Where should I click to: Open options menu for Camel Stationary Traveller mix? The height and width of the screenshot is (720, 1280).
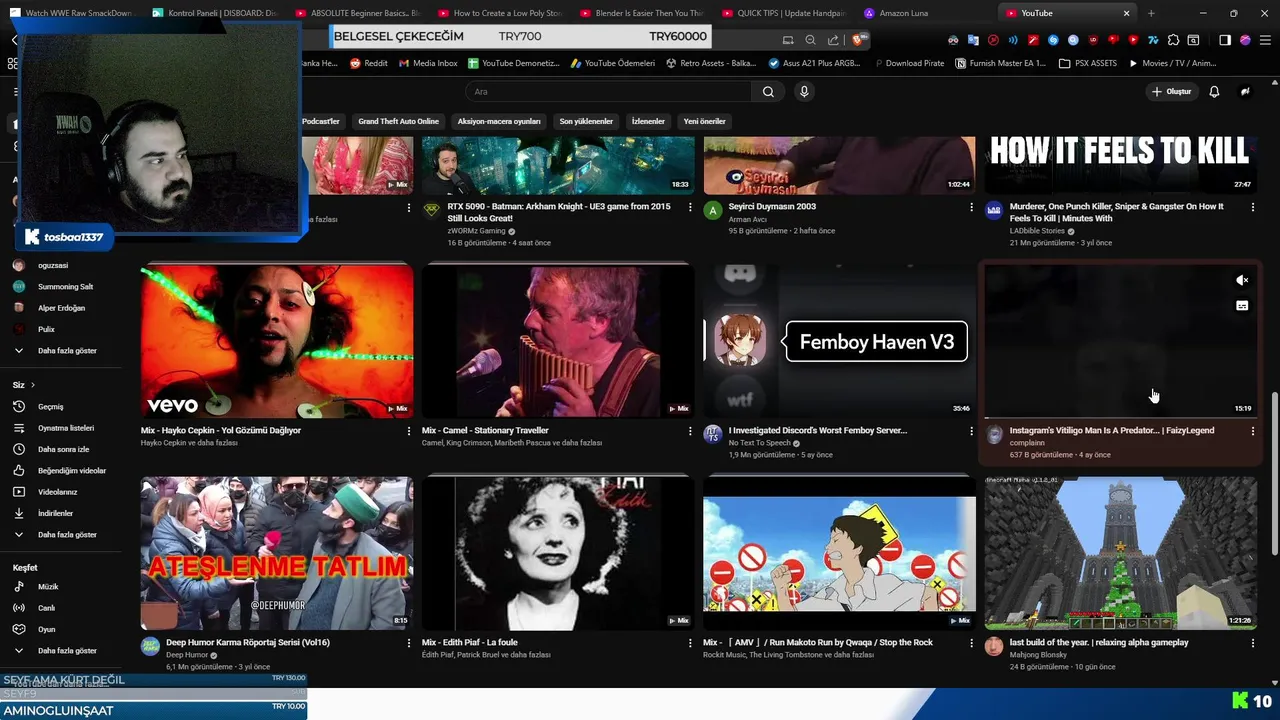[690, 431]
